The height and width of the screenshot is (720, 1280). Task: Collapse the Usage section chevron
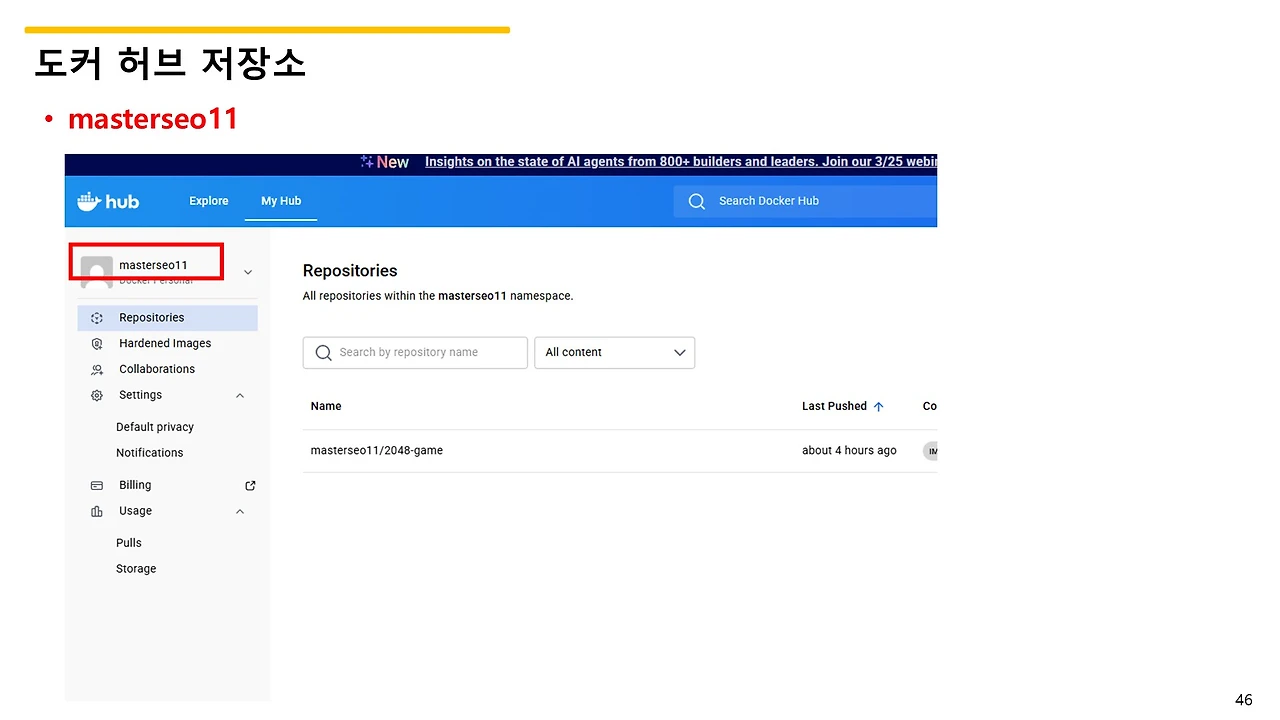(240, 512)
